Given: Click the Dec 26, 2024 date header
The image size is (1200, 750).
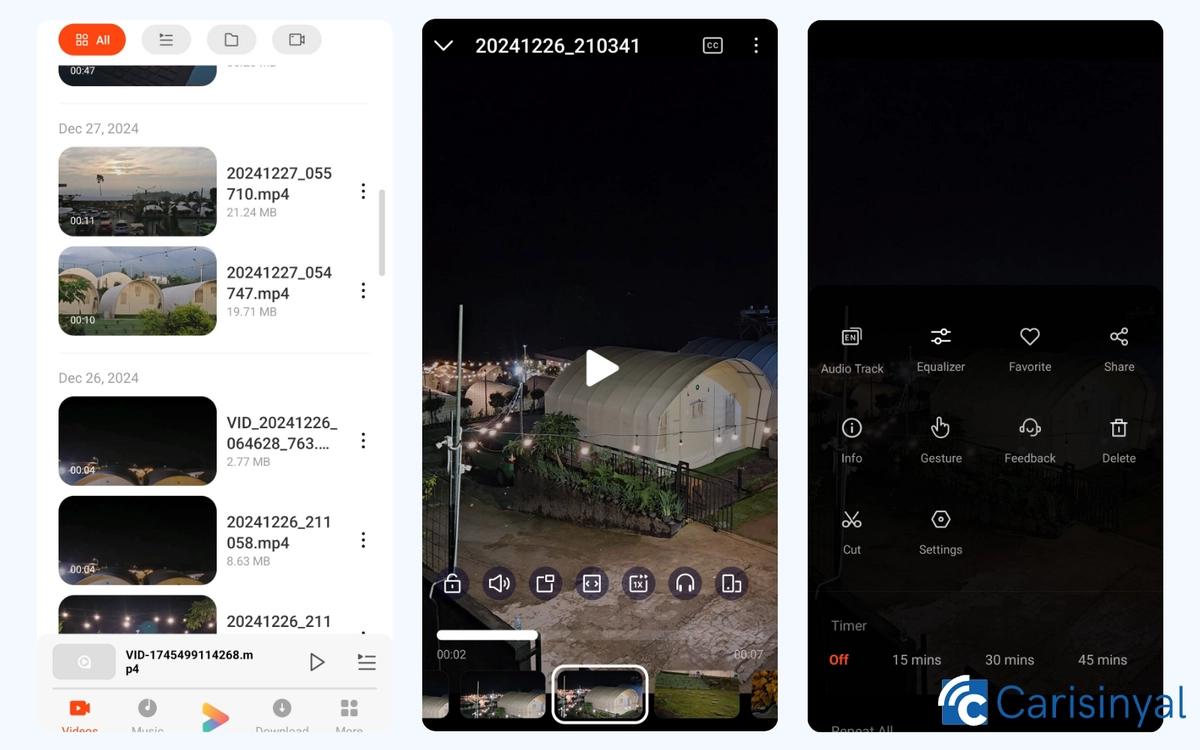Looking at the screenshot, I should point(99,378).
